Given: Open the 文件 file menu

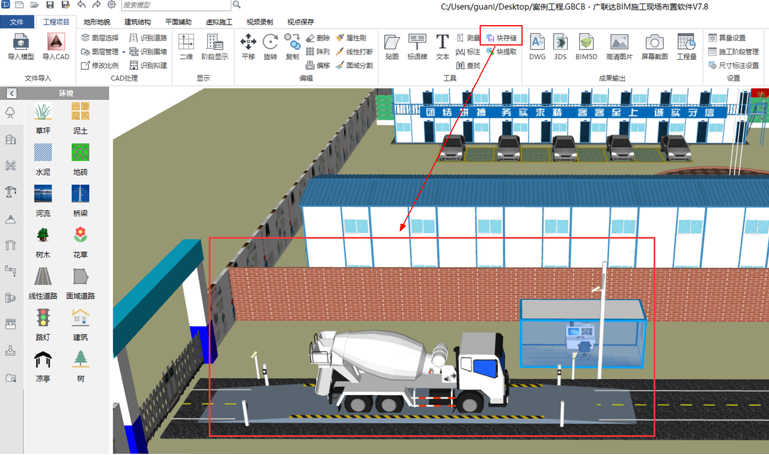Looking at the screenshot, I should coord(17,22).
